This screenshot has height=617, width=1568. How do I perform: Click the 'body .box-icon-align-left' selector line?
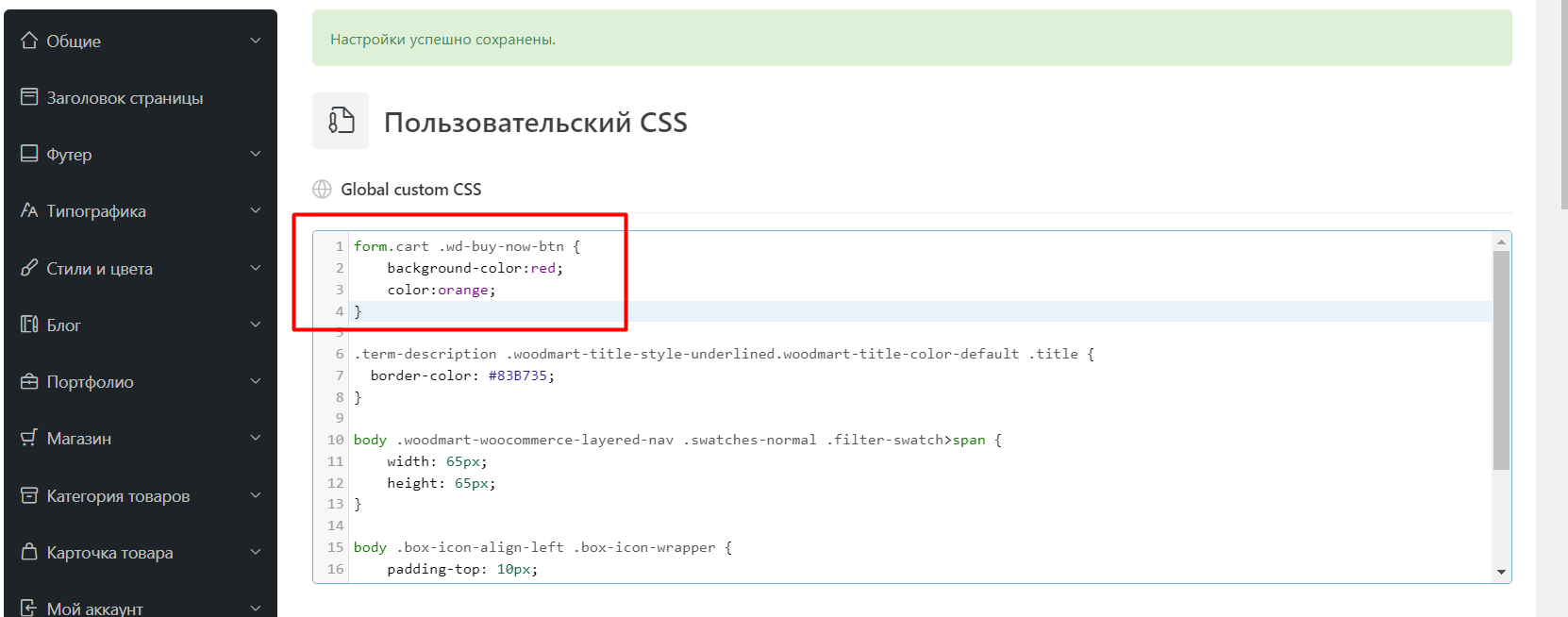click(542, 547)
